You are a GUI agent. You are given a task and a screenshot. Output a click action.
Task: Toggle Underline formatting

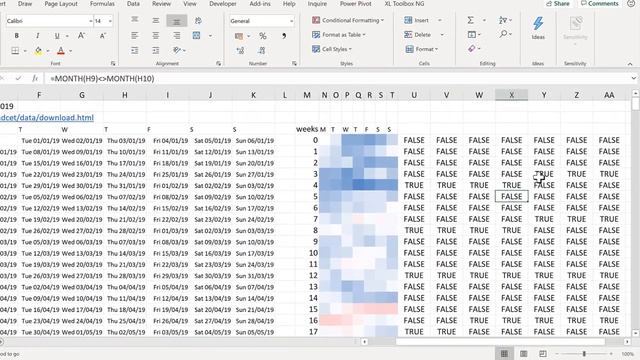[x=57, y=36]
